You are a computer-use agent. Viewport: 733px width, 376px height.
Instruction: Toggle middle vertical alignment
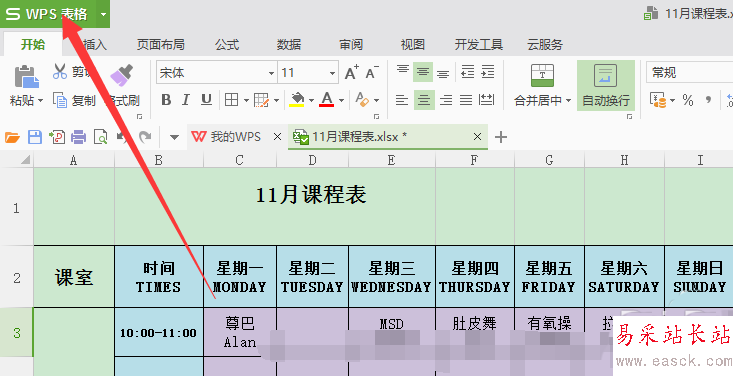pyautogui.click(x=423, y=72)
